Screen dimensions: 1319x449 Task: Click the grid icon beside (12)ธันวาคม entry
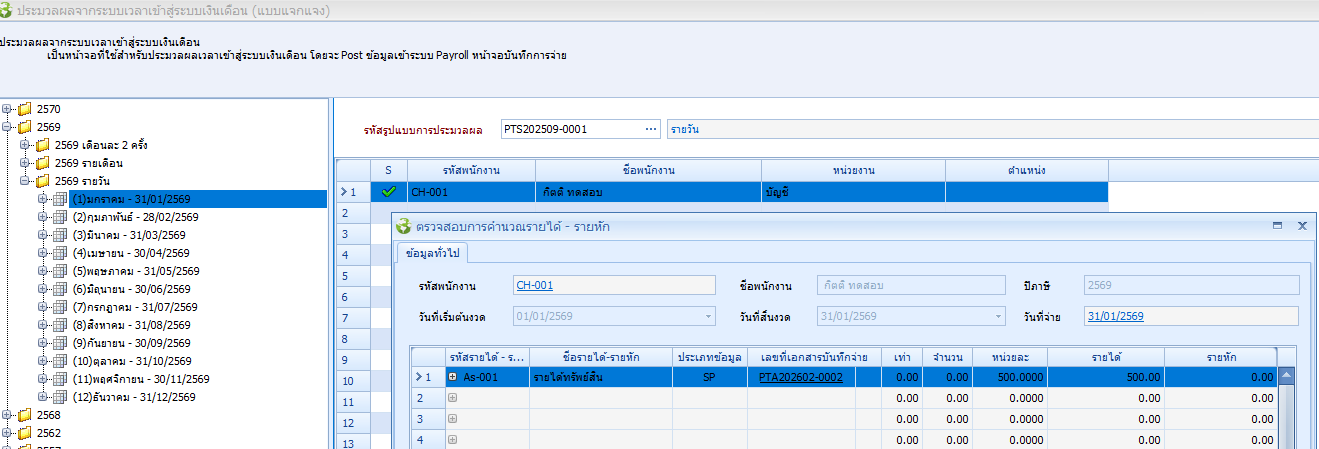coord(60,397)
